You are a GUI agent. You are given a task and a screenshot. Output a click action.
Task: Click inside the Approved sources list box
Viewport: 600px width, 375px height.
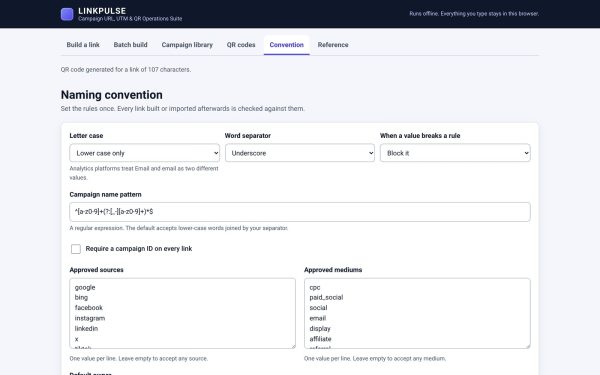183,313
